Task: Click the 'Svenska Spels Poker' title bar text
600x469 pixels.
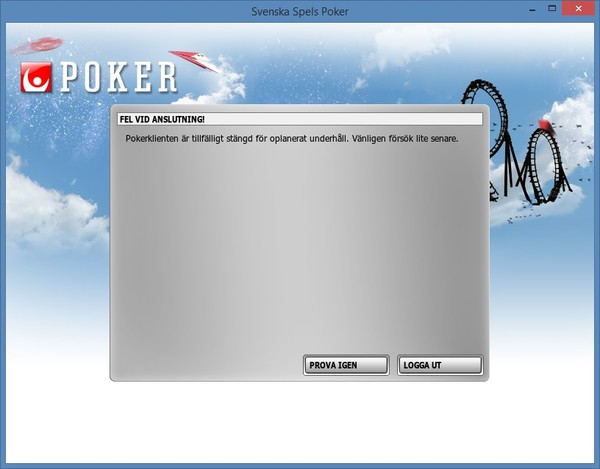Action: coord(299,11)
